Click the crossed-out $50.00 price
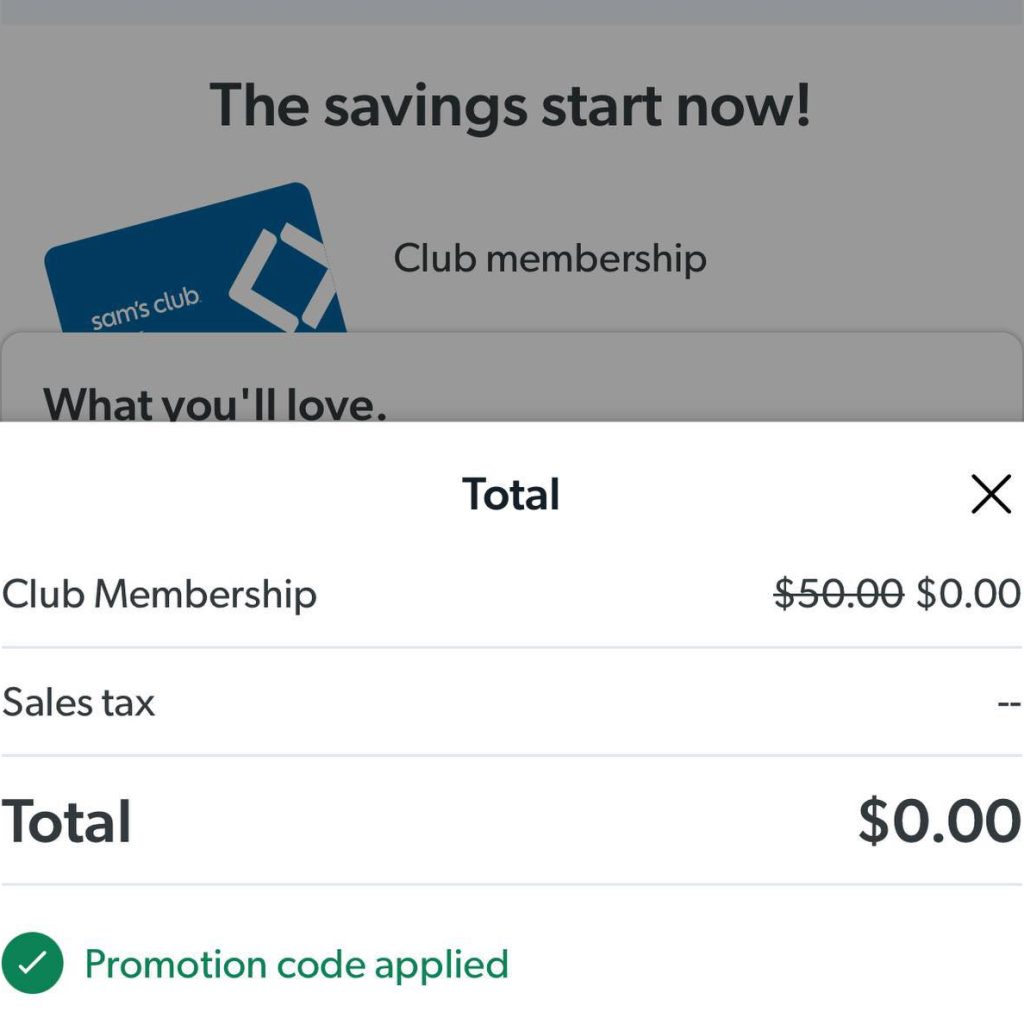 click(839, 593)
